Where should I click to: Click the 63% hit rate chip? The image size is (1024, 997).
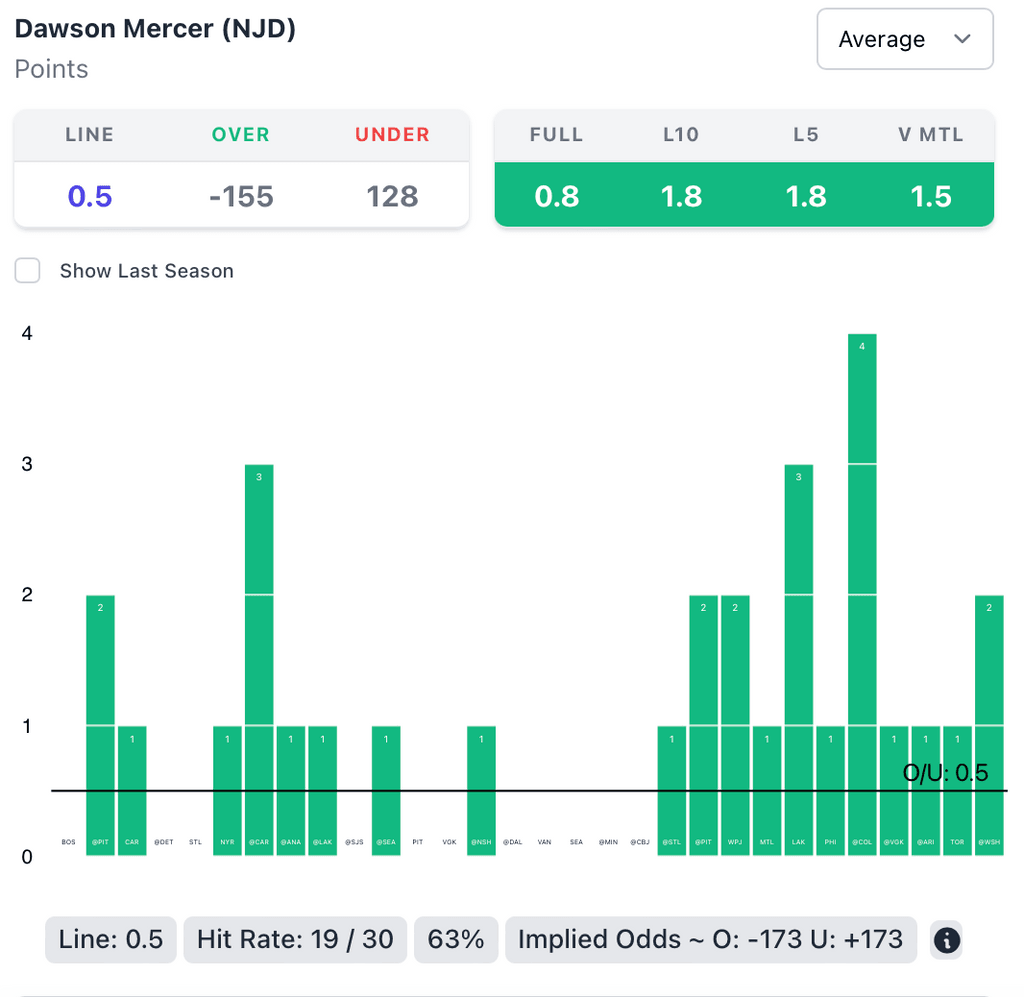[456, 940]
